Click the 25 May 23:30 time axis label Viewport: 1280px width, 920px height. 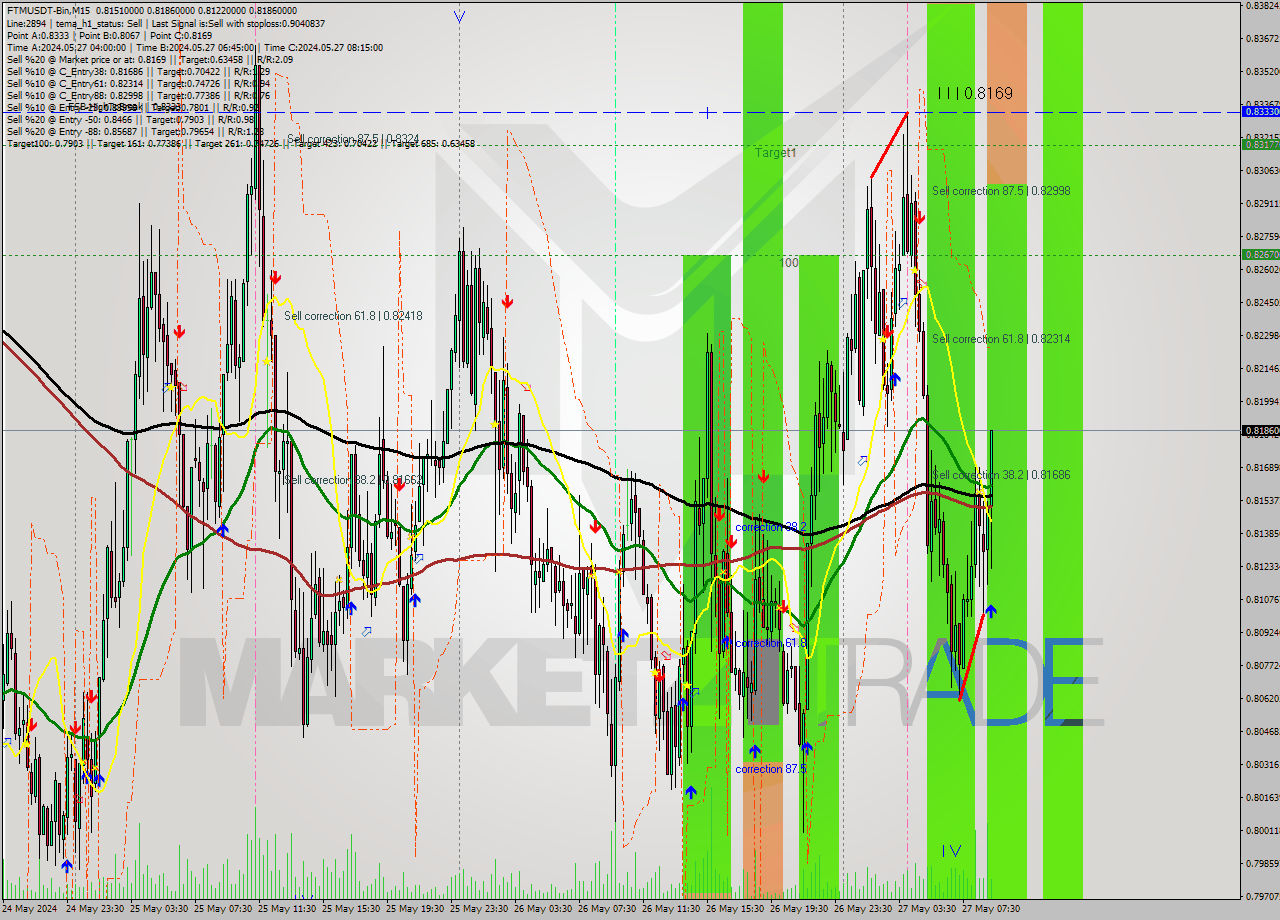click(480, 909)
